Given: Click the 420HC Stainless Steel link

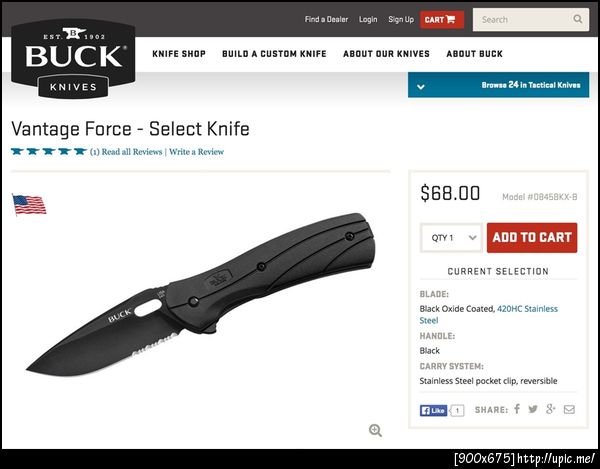Looking at the screenshot, I should point(489,314).
